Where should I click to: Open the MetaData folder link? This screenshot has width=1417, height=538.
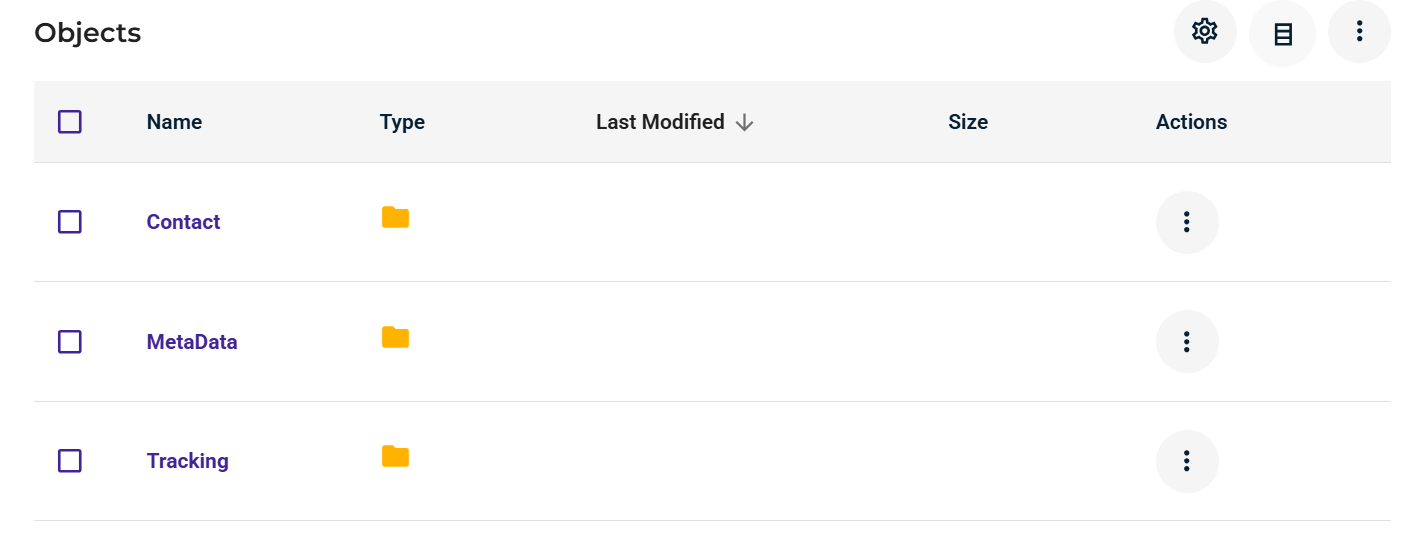[x=192, y=342]
